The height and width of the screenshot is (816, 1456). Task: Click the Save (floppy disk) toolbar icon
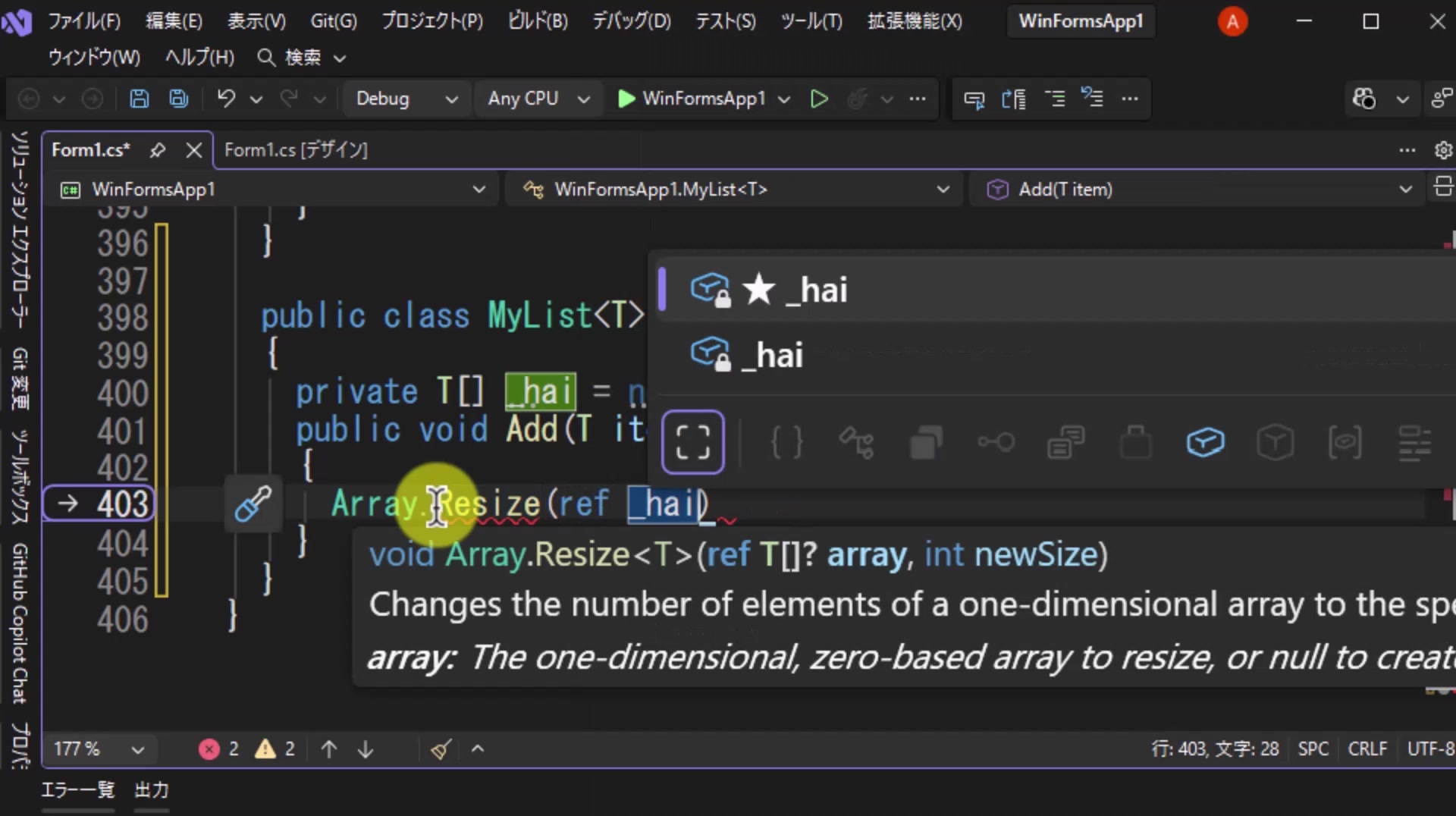coord(139,99)
